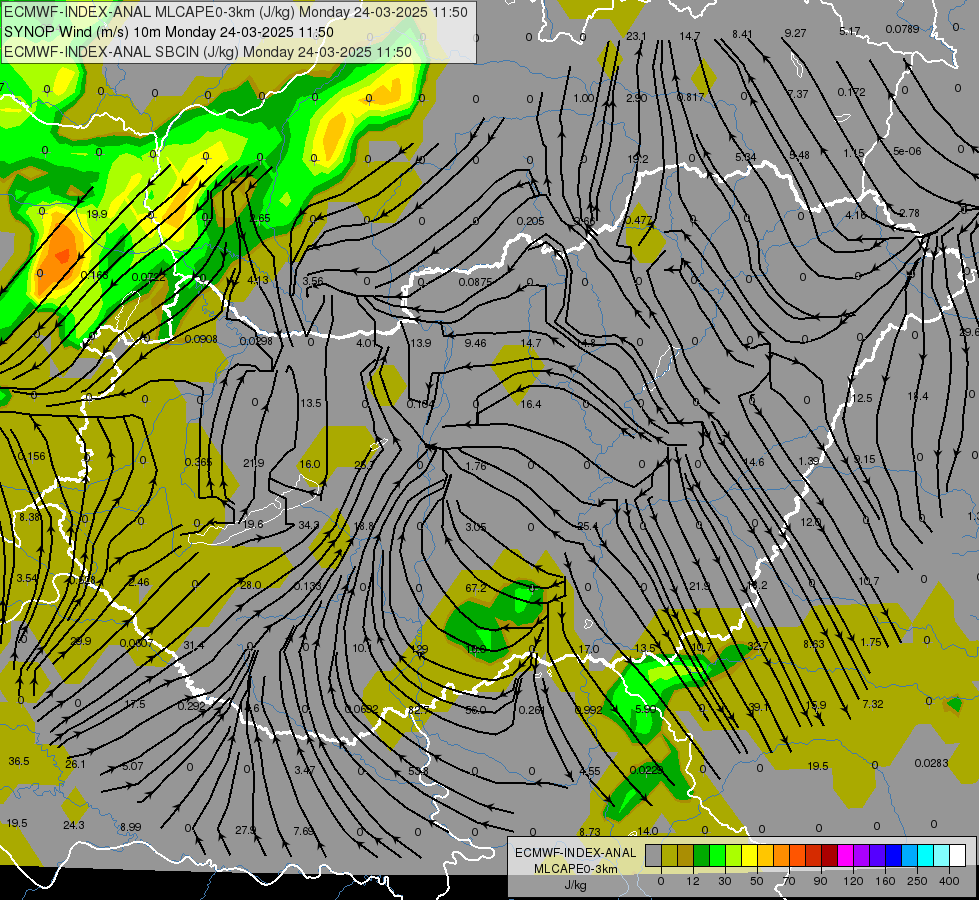
Task: Click the map value '16.4'
Action: coord(531,404)
